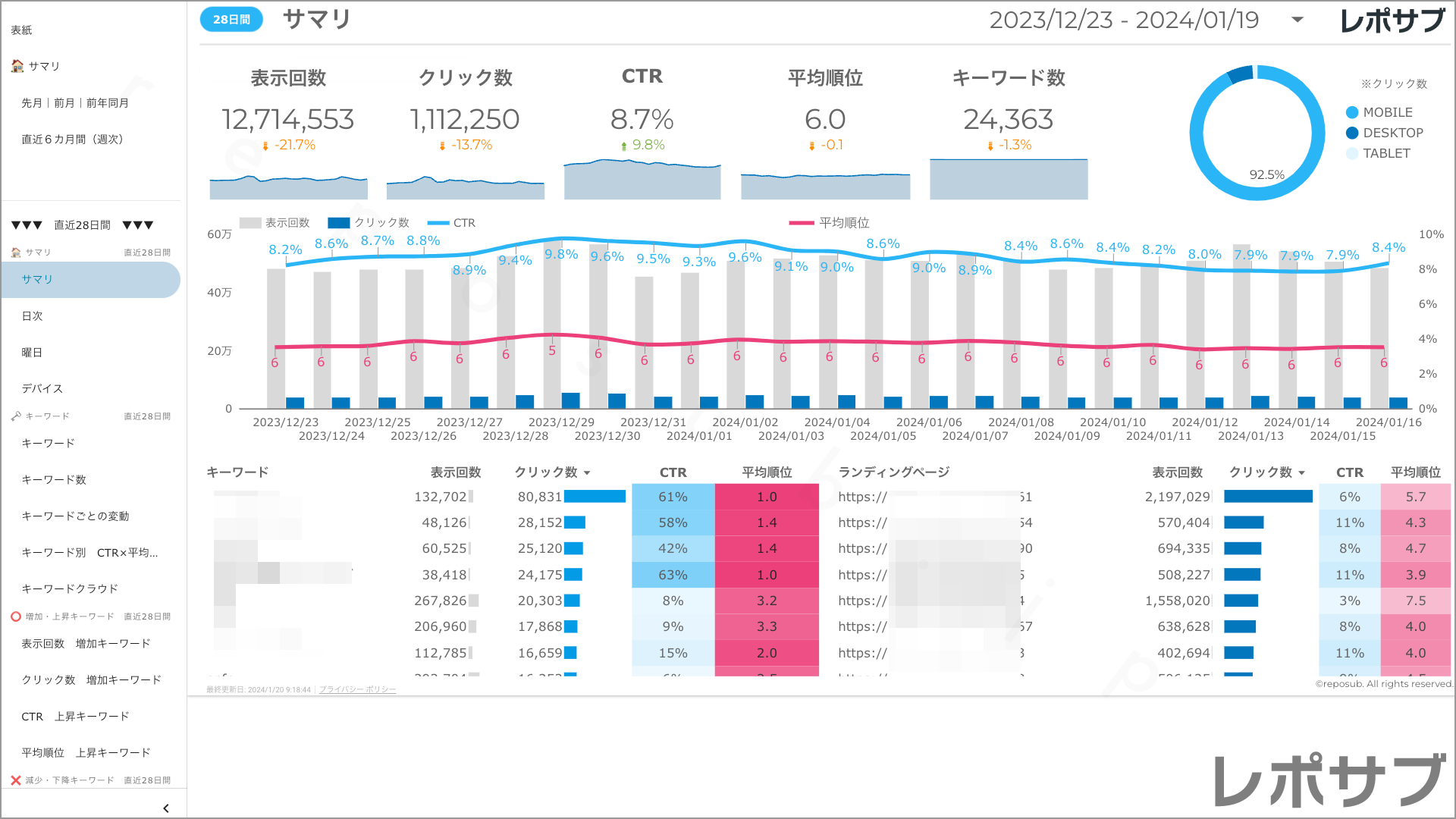
Task: Open the プライバシー ポリシー link
Action: [357, 690]
